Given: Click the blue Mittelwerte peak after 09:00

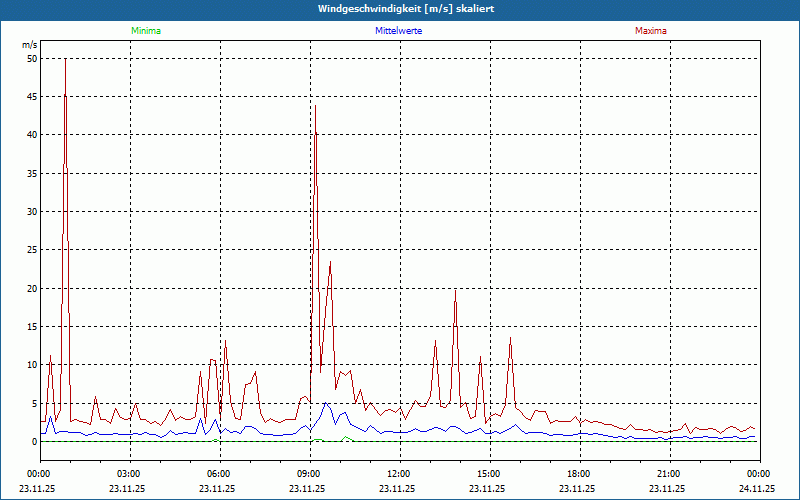Looking at the screenshot, I should pos(326,404).
